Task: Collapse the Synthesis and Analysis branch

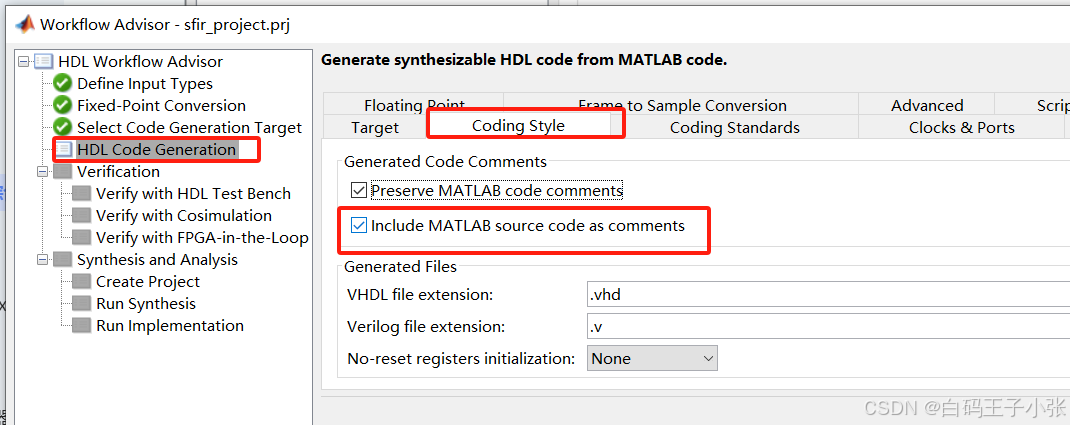Action: pyautogui.click(x=43, y=260)
